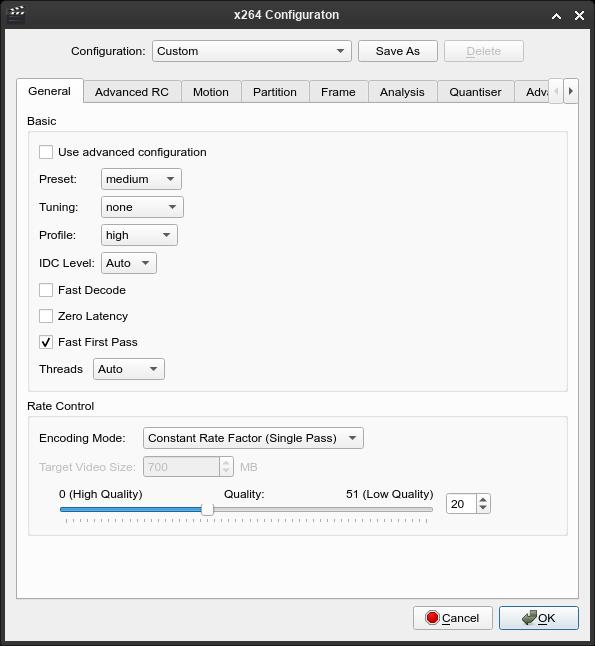Click the green arrow icon on OK
This screenshot has width=595, height=646.
[x=529, y=617]
